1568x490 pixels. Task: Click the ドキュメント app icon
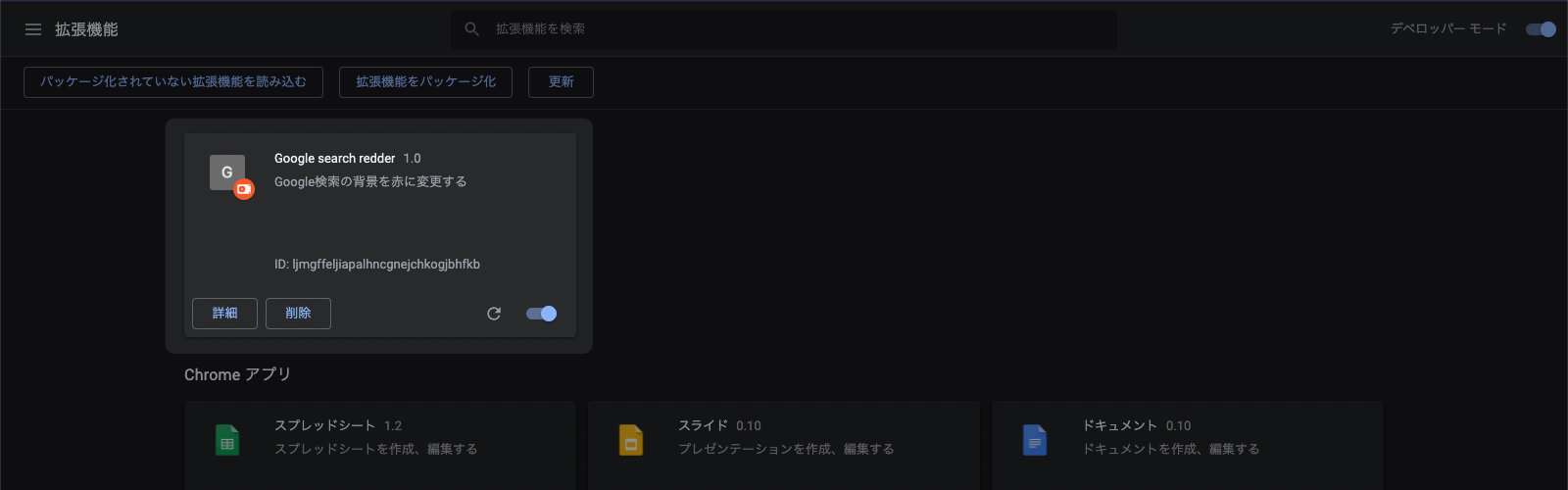click(x=1035, y=440)
